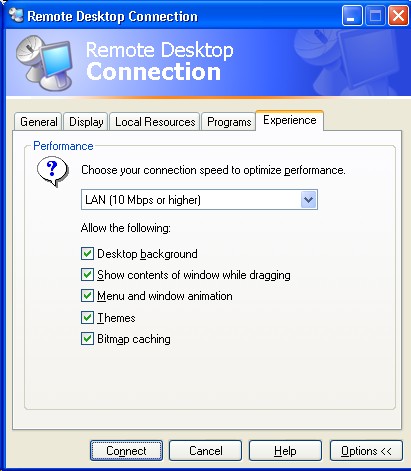The height and width of the screenshot is (471, 411).
Task: Click the title bar Remote Desktop icon
Action: [x=16, y=15]
